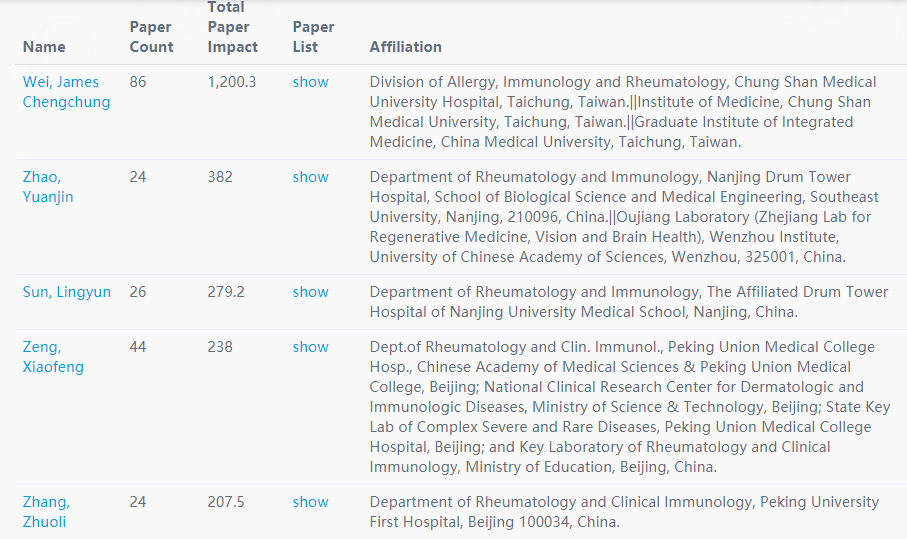Select total paper impact 238
Viewport: 907px width, 539px height.
pyautogui.click(x=220, y=347)
